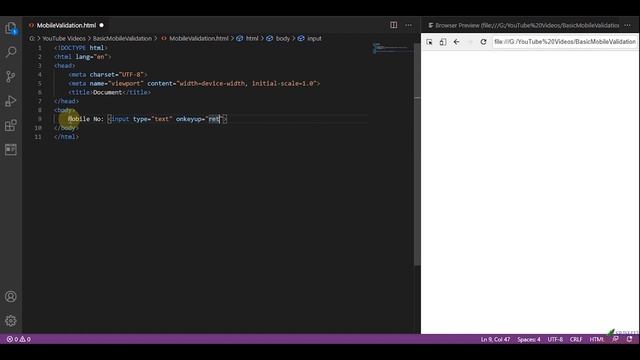Click the unsaved dot on MobileValidation.html tab
640x360 pixels.
pos(102,25)
